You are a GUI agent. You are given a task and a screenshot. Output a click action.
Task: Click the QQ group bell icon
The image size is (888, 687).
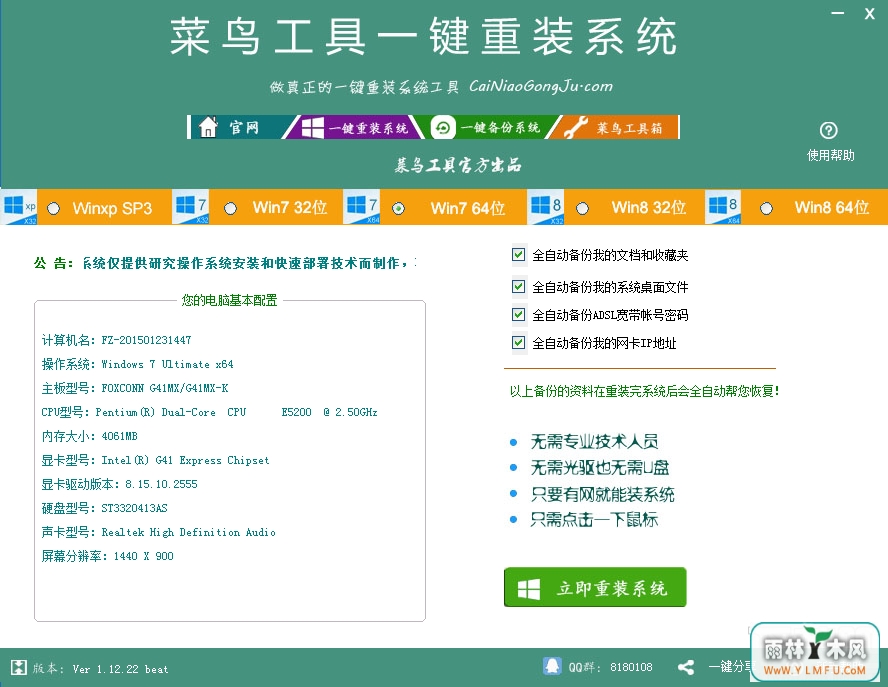coord(552,666)
